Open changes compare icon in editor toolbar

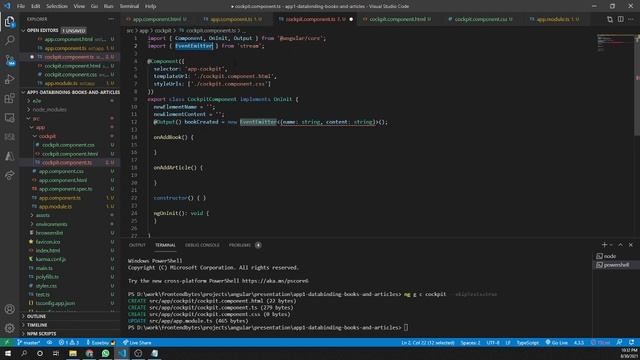tap(610, 19)
